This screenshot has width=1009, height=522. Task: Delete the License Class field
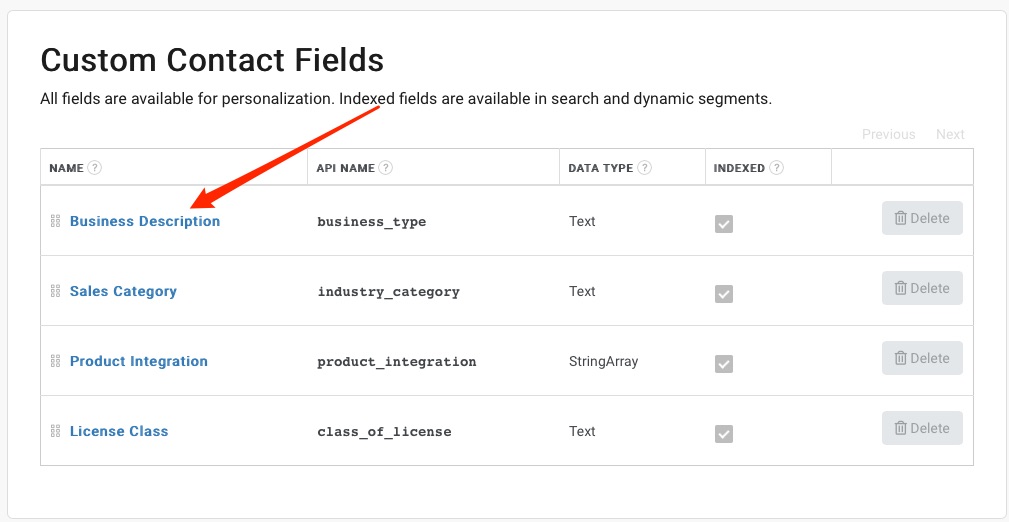922,428
